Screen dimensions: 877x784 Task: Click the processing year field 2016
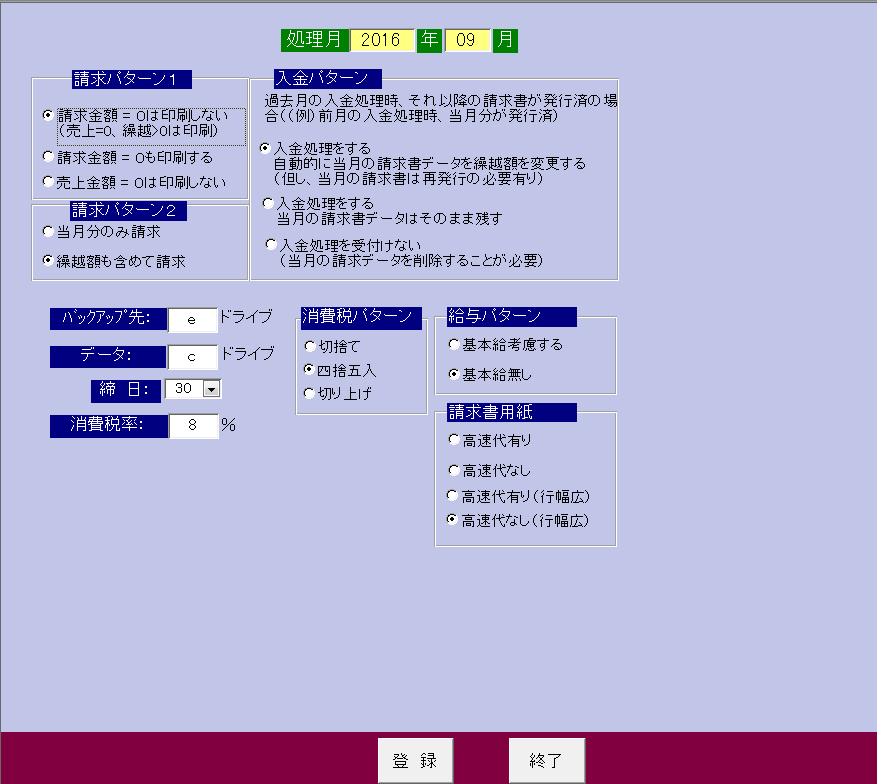[x=380, y=40]
